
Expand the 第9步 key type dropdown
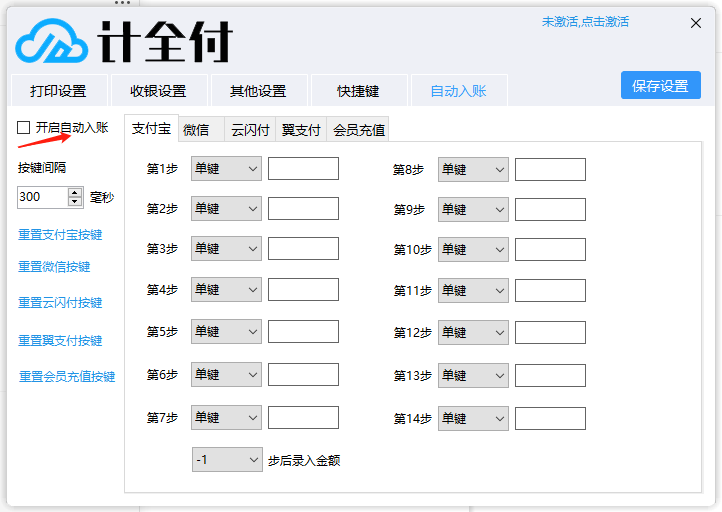click(x=473, y=209)
